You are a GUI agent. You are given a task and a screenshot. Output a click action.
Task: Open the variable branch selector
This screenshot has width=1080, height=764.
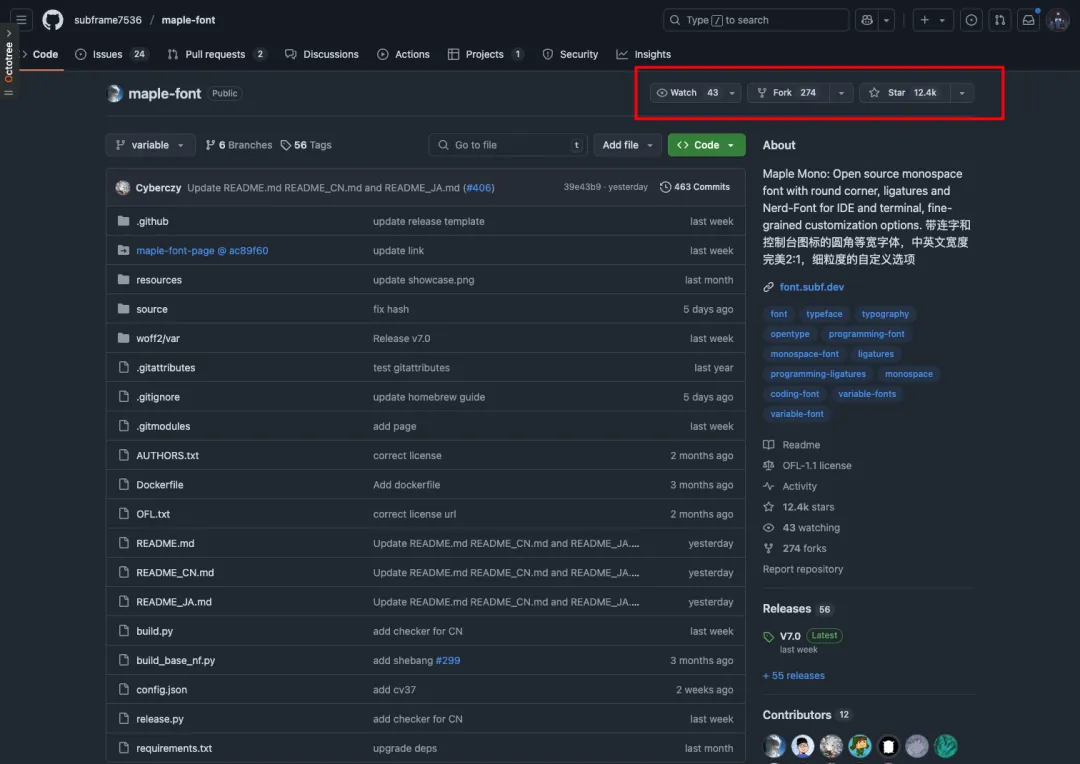(150, 145)
